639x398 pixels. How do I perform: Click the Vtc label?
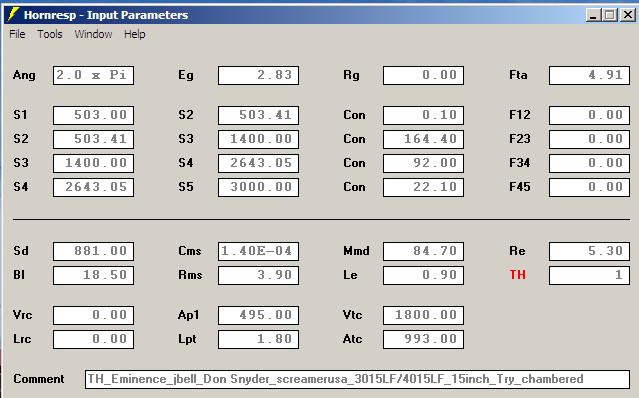coord(353,315)
